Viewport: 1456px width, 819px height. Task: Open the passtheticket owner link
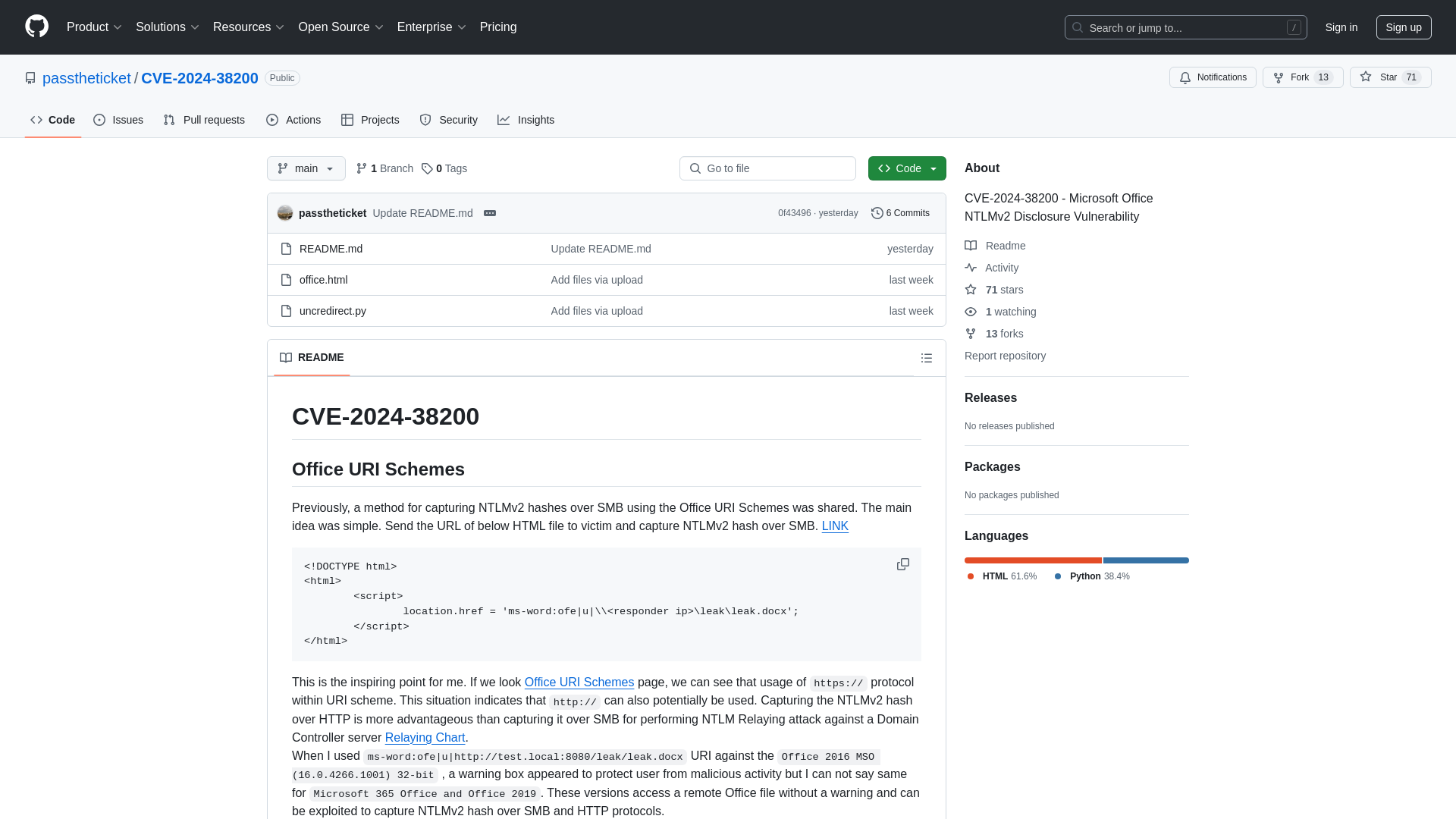[86, 78]
